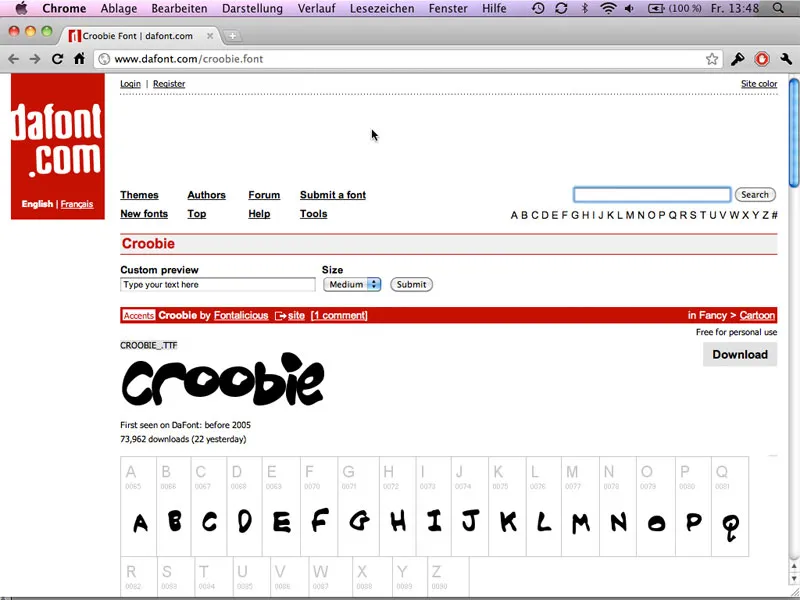
Task: Open the Bluetooth menu bar icon
Action: [585, 8]
